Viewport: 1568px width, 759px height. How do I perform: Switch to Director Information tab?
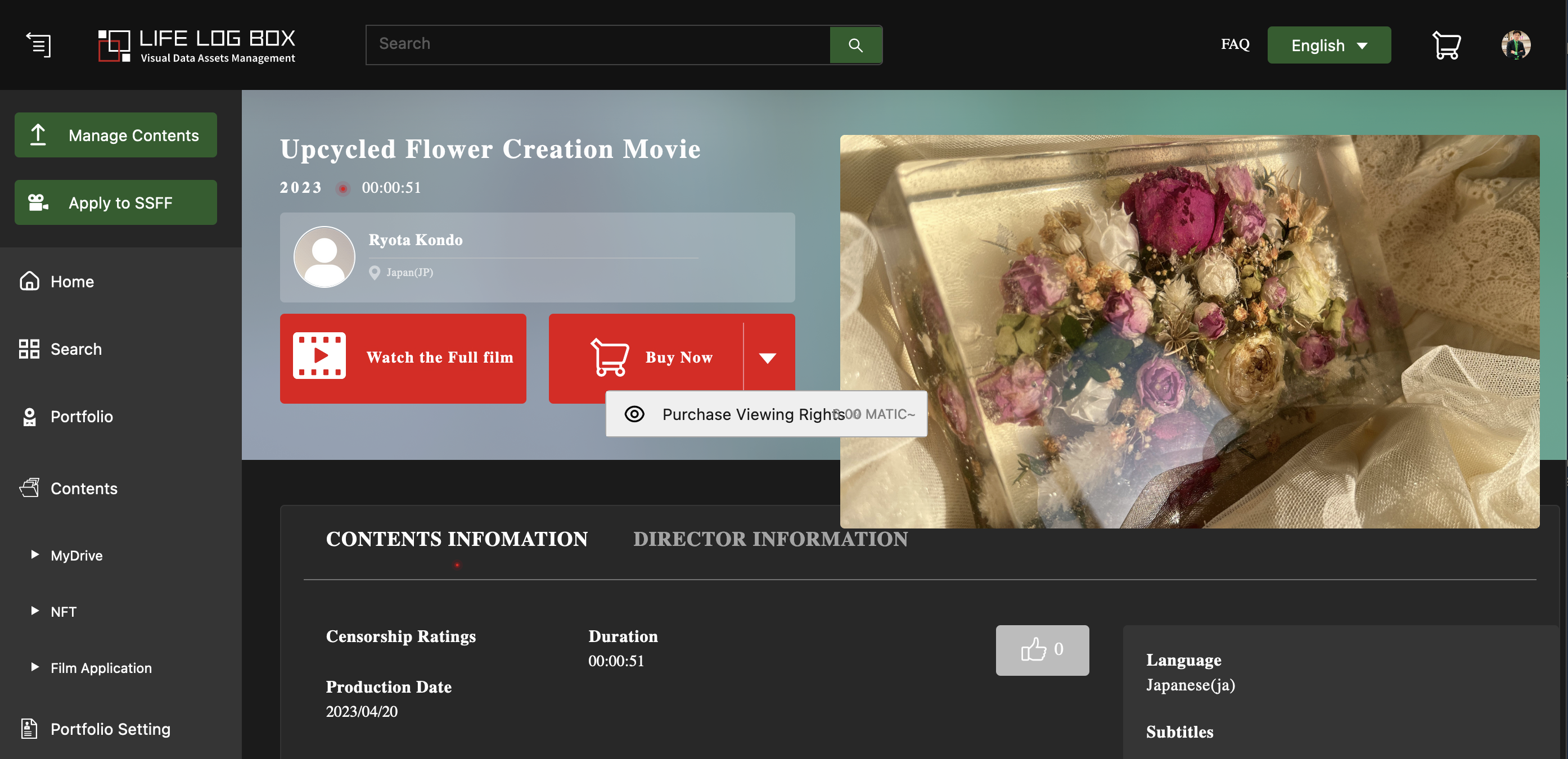point(770,539)
